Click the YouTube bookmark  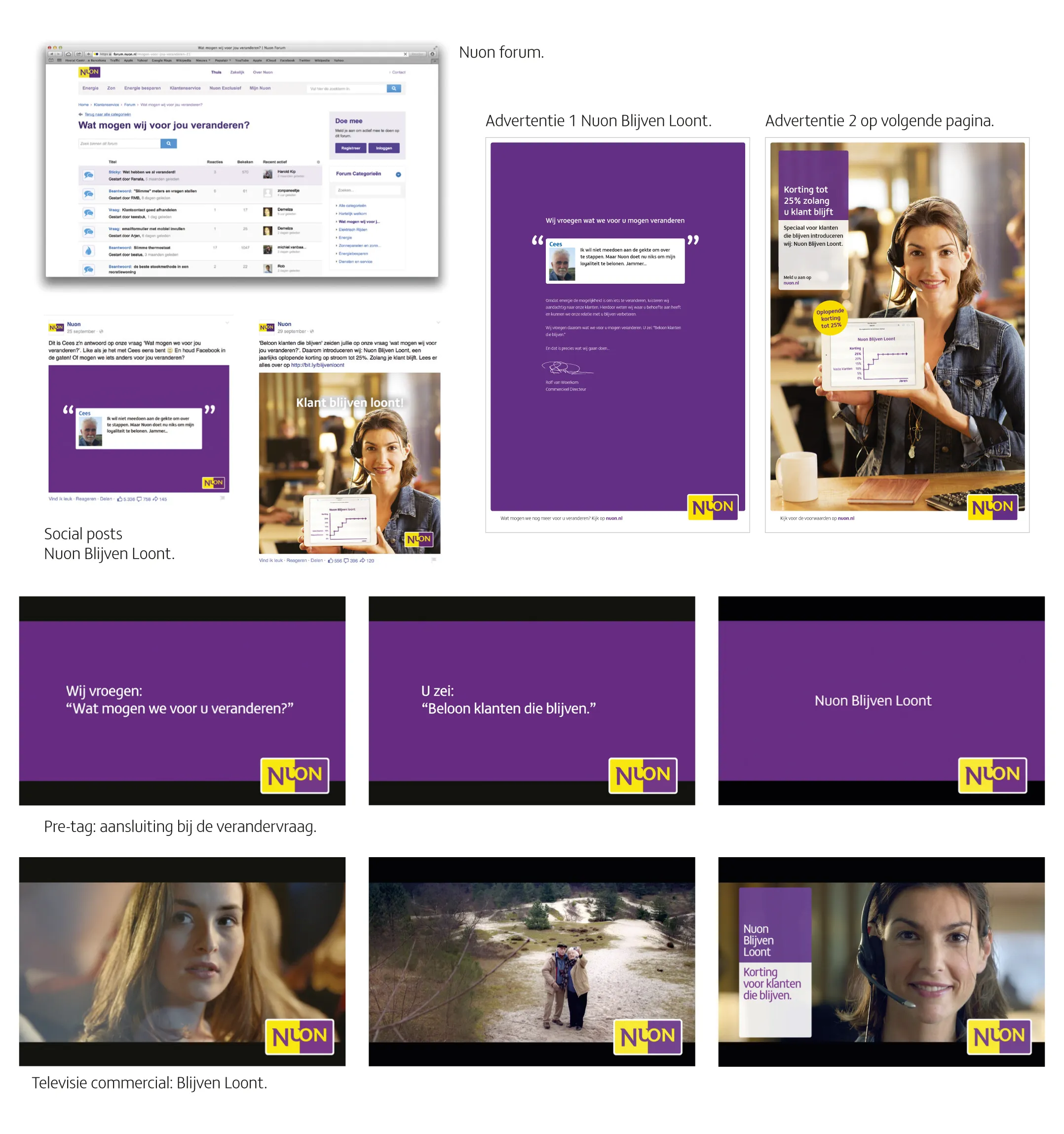click(x=242, y=61)
